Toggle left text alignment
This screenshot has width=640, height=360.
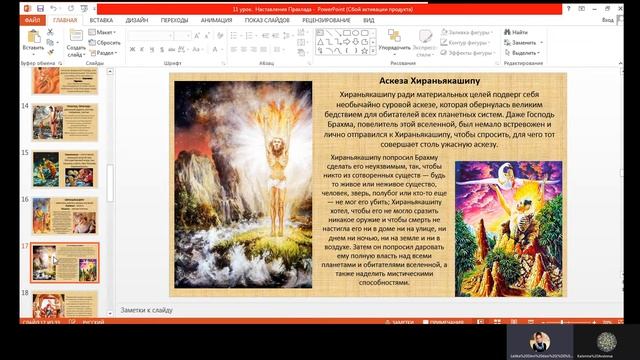(x=233, y=49)
